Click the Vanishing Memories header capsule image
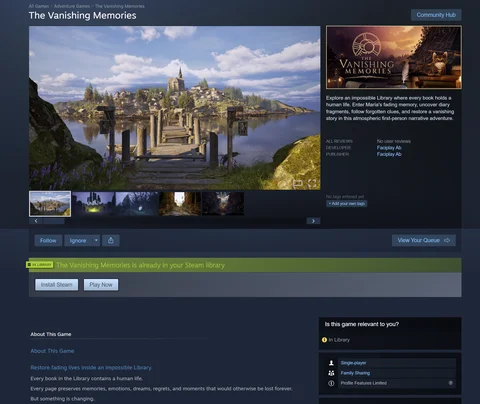This screenshot has height=404, width=480. 394,57
